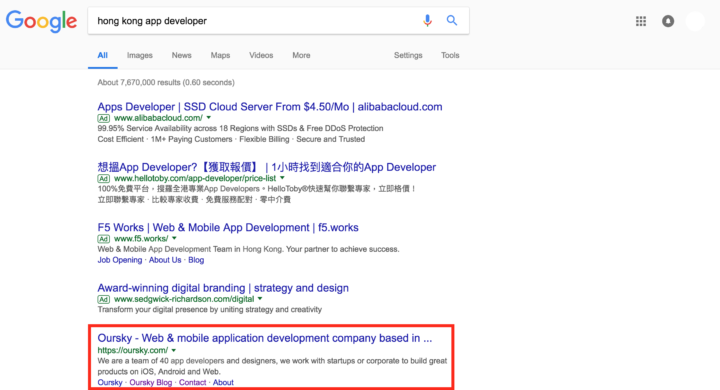Image resolution: width=720 pixels, height=390 pixels.
Task: Open the account profile avatar
Action: pyautogui.click(x=695, y=21)
